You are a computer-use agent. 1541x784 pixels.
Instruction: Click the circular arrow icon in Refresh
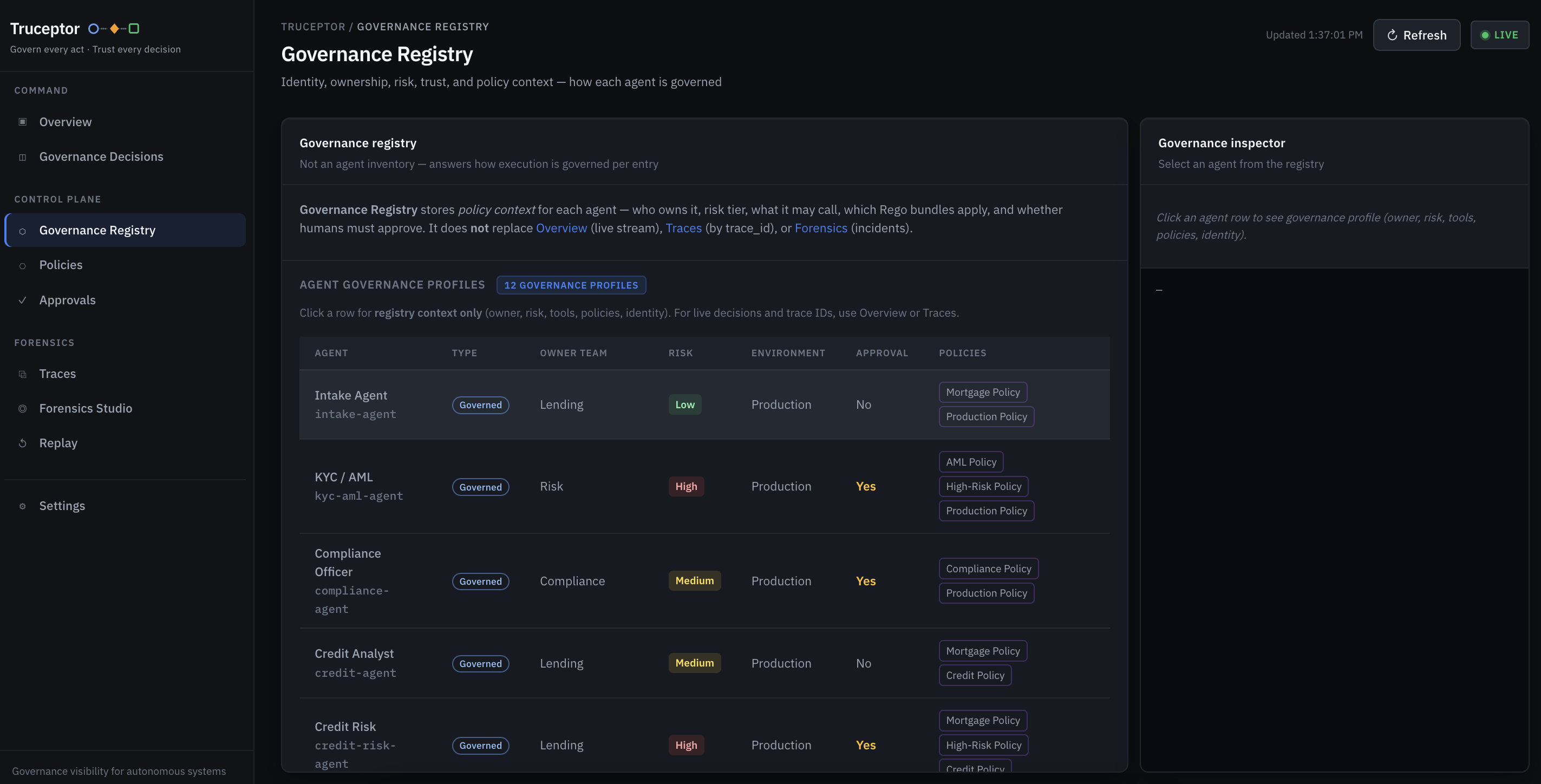[x=1392, y=35]
